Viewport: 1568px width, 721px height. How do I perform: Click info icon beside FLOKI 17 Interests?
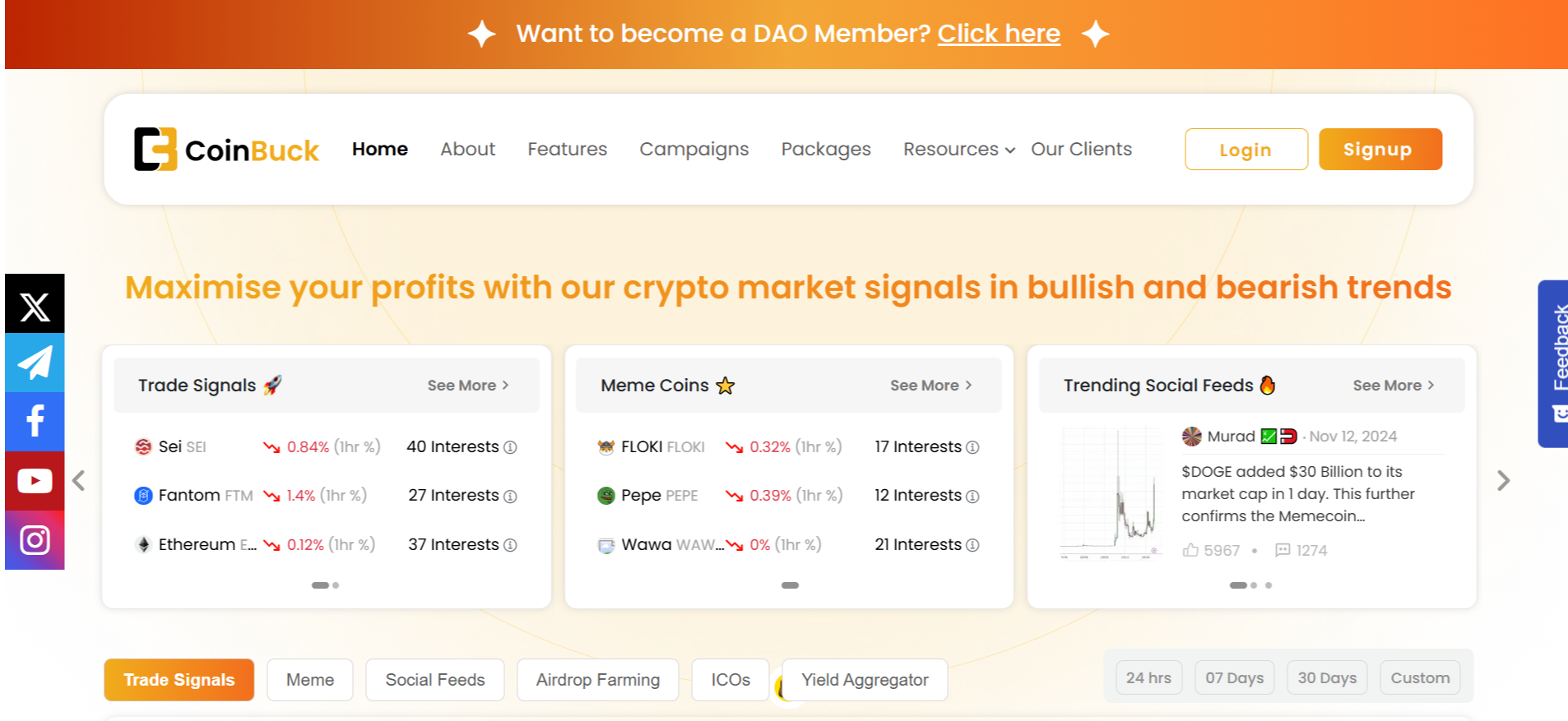point(972,447)
